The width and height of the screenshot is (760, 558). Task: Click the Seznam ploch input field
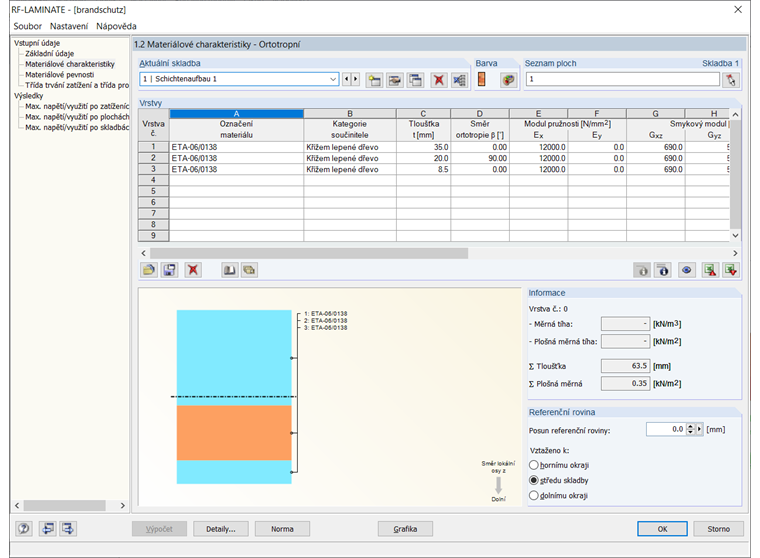623,79
